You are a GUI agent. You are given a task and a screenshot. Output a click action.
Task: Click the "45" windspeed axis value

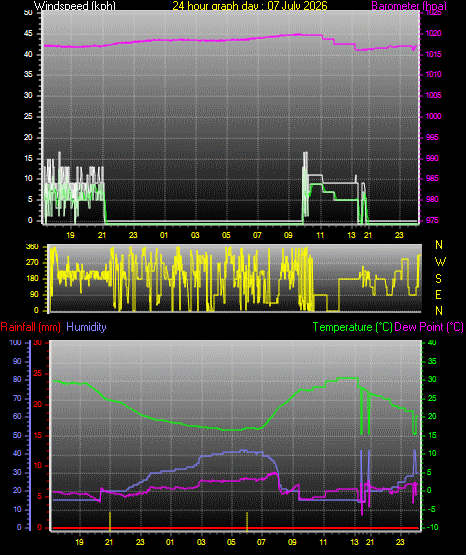[x=28, y=34]
